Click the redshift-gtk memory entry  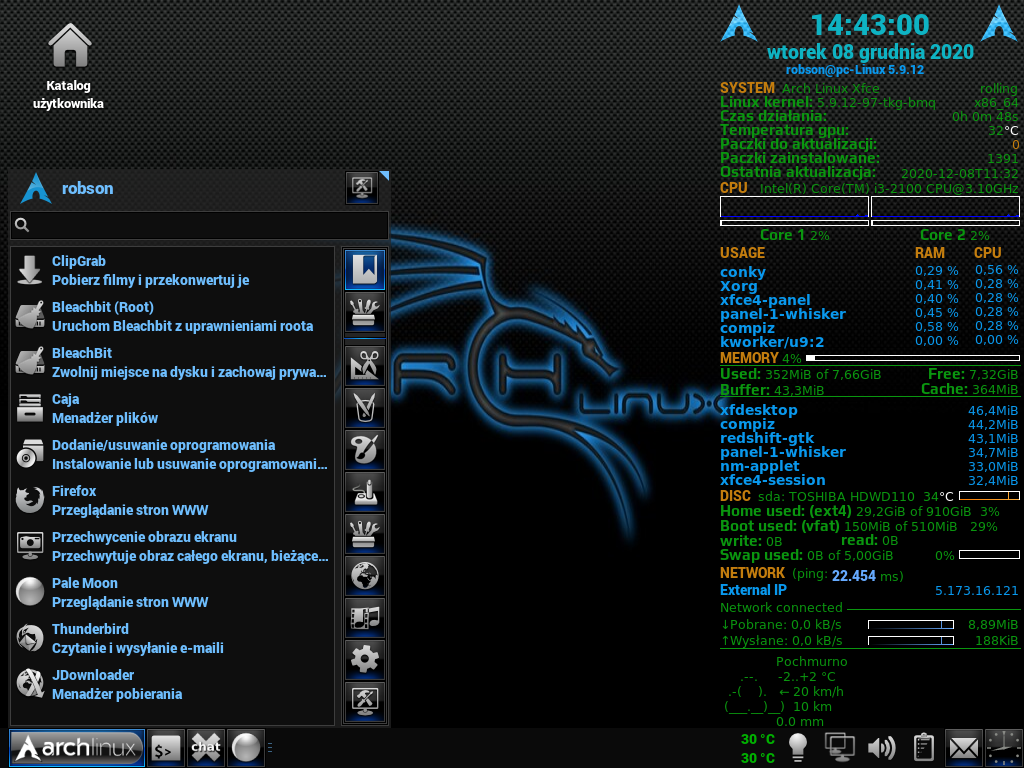[767, 438]
